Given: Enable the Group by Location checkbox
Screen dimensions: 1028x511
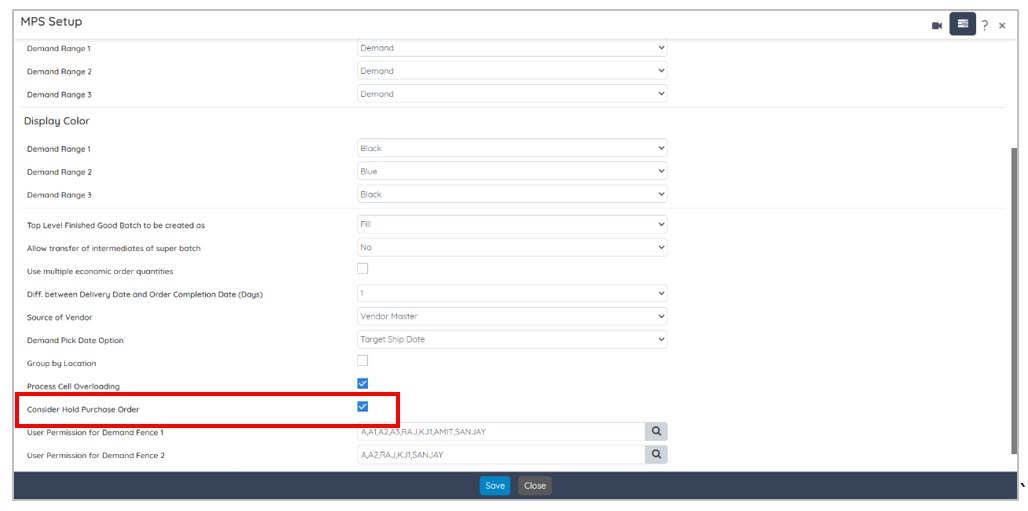Looking at the screenshot, I should pos(363,361).
